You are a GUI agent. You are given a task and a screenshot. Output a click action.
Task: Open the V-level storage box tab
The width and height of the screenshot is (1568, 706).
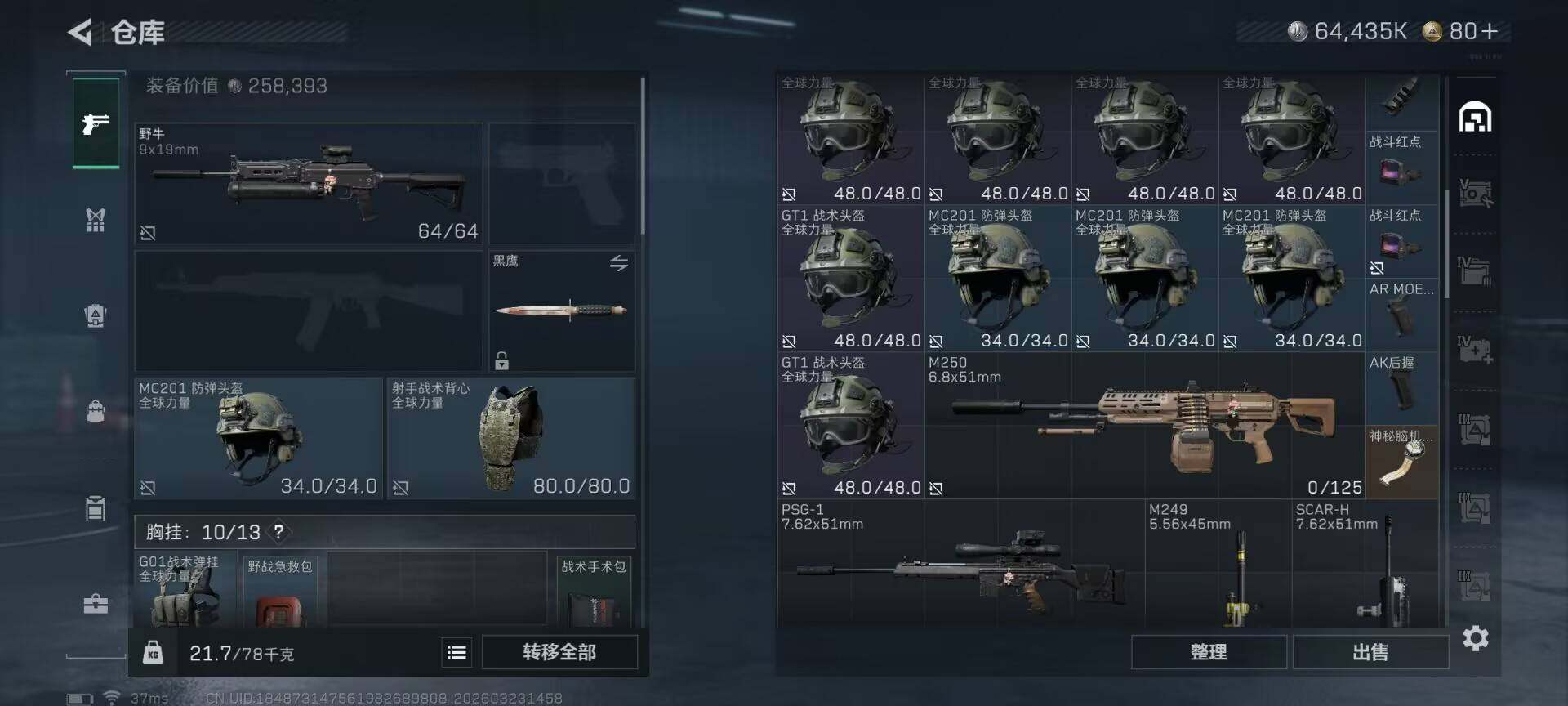1475,194
